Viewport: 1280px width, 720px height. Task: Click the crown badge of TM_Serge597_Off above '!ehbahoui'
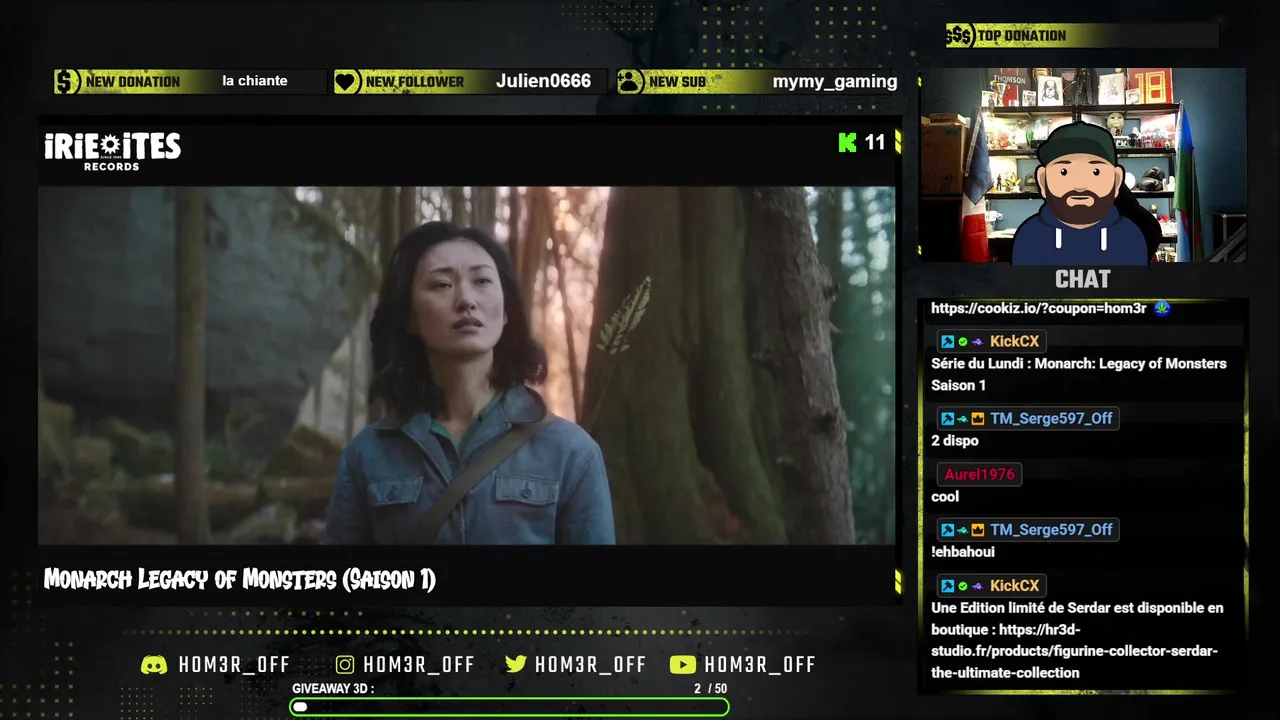pyautogui.click(x=978, y=530)
